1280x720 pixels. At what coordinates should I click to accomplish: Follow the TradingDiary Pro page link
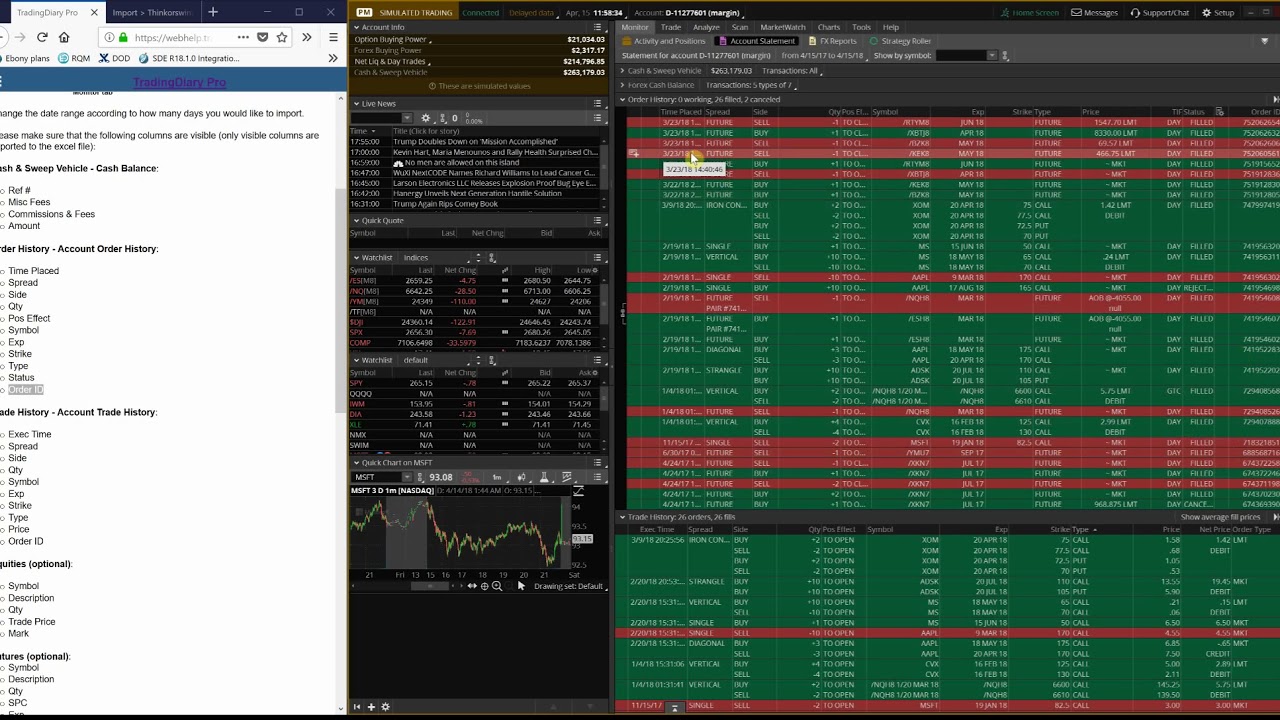click(x=179, y=82)
